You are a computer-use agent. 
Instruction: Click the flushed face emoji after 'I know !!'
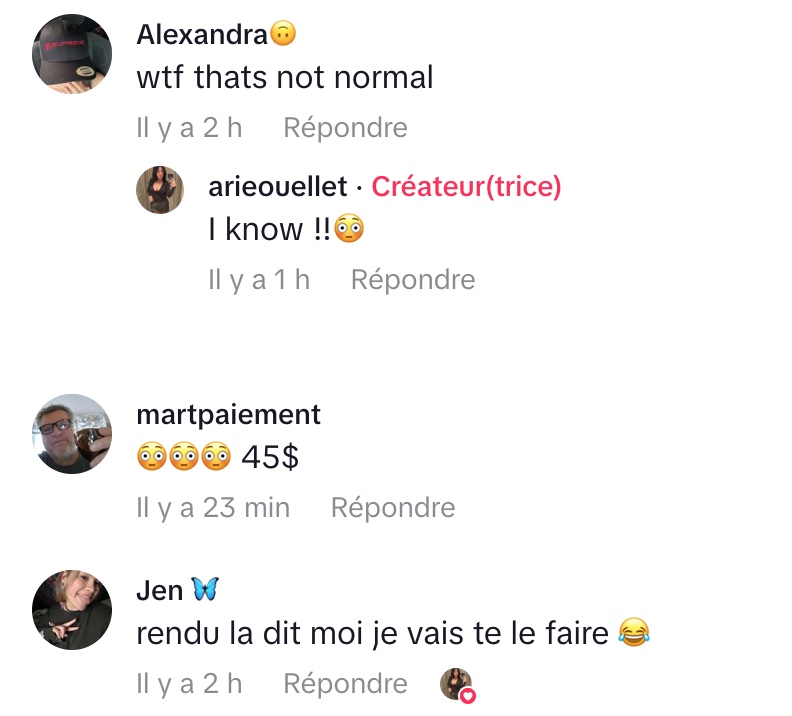coord(349,229)
